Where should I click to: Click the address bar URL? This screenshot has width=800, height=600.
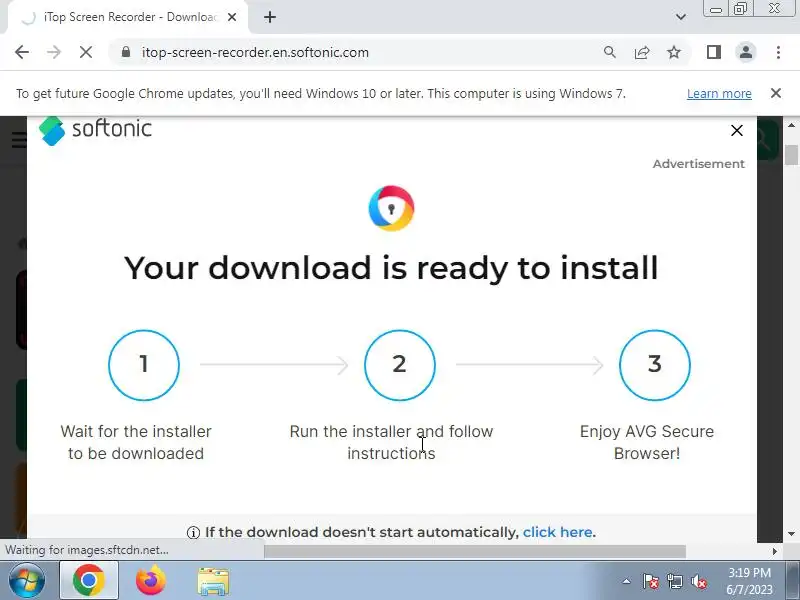[x=255, y=53]
